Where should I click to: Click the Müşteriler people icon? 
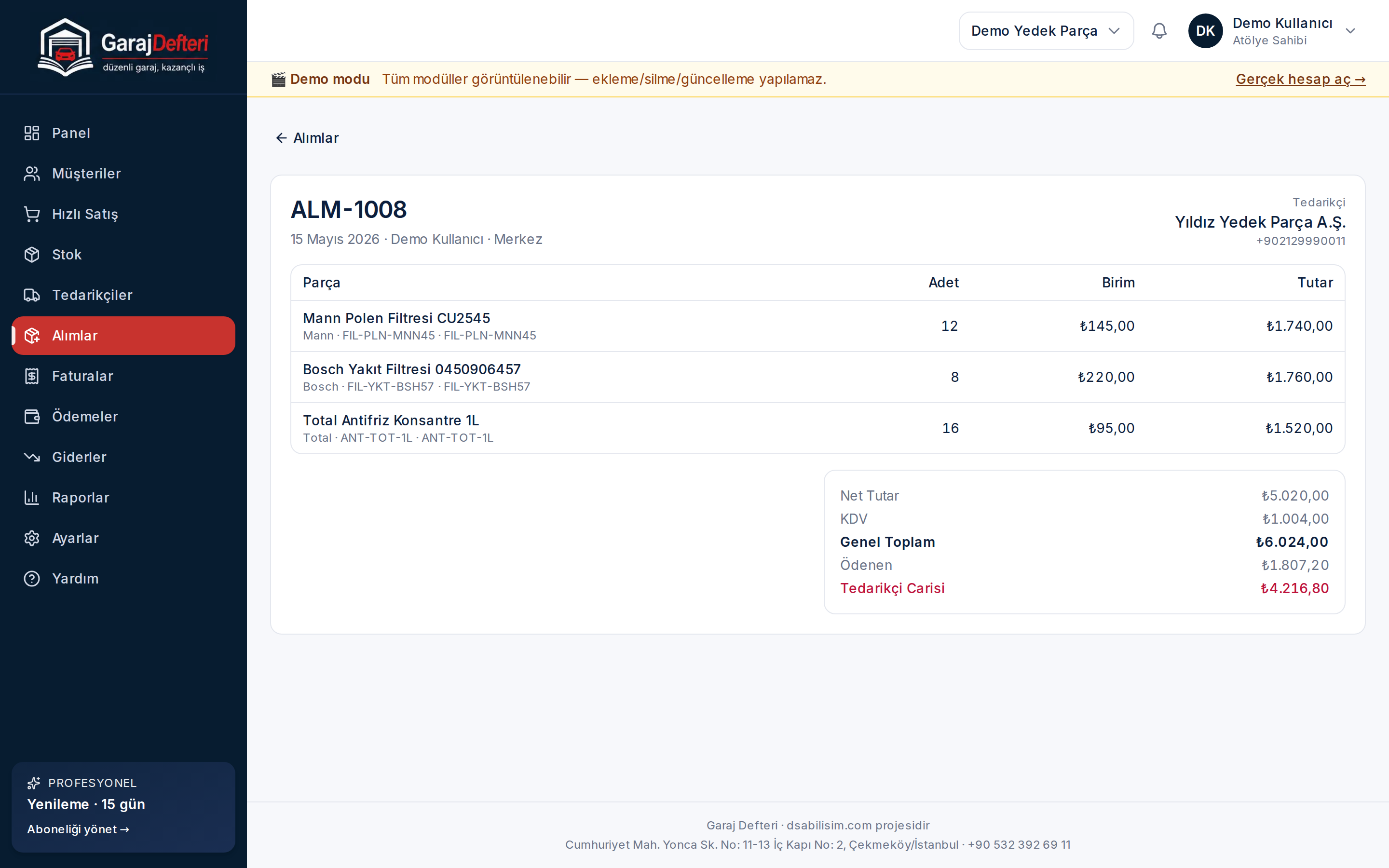[31, 174]
